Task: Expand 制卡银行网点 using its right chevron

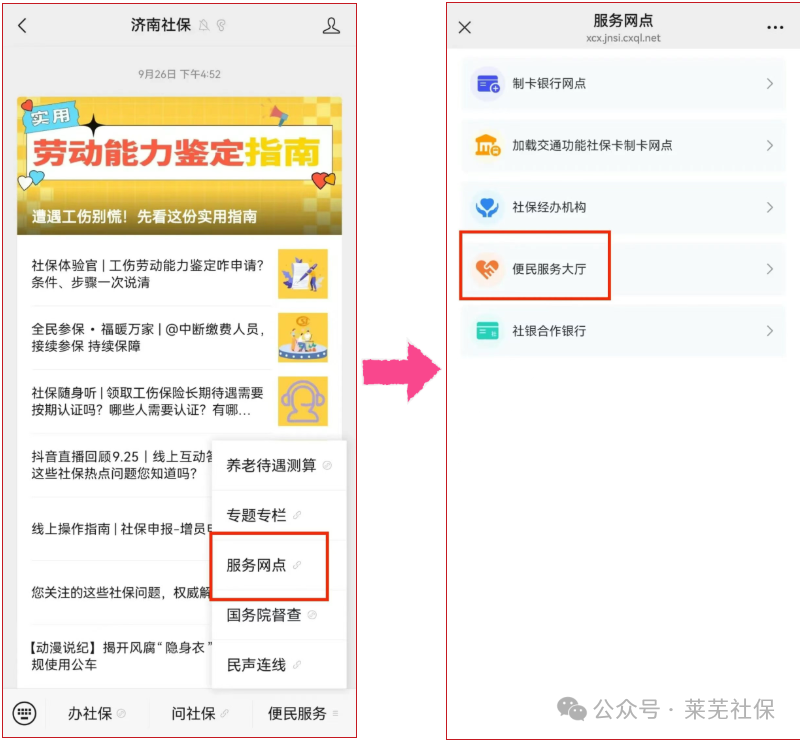Action: click(769, 84)
